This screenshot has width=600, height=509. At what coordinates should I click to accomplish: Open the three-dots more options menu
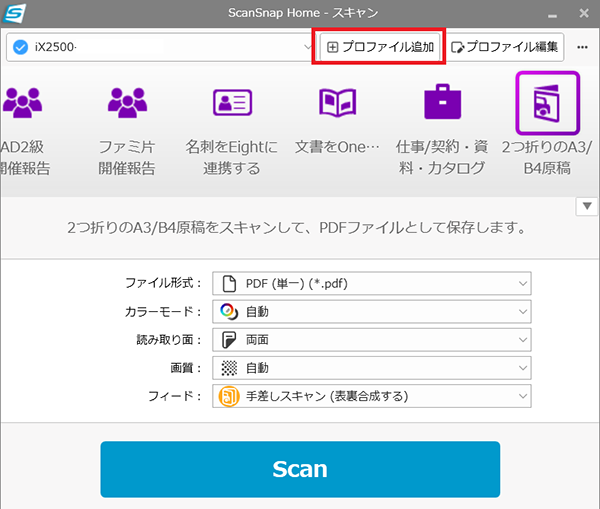[582, 47]
